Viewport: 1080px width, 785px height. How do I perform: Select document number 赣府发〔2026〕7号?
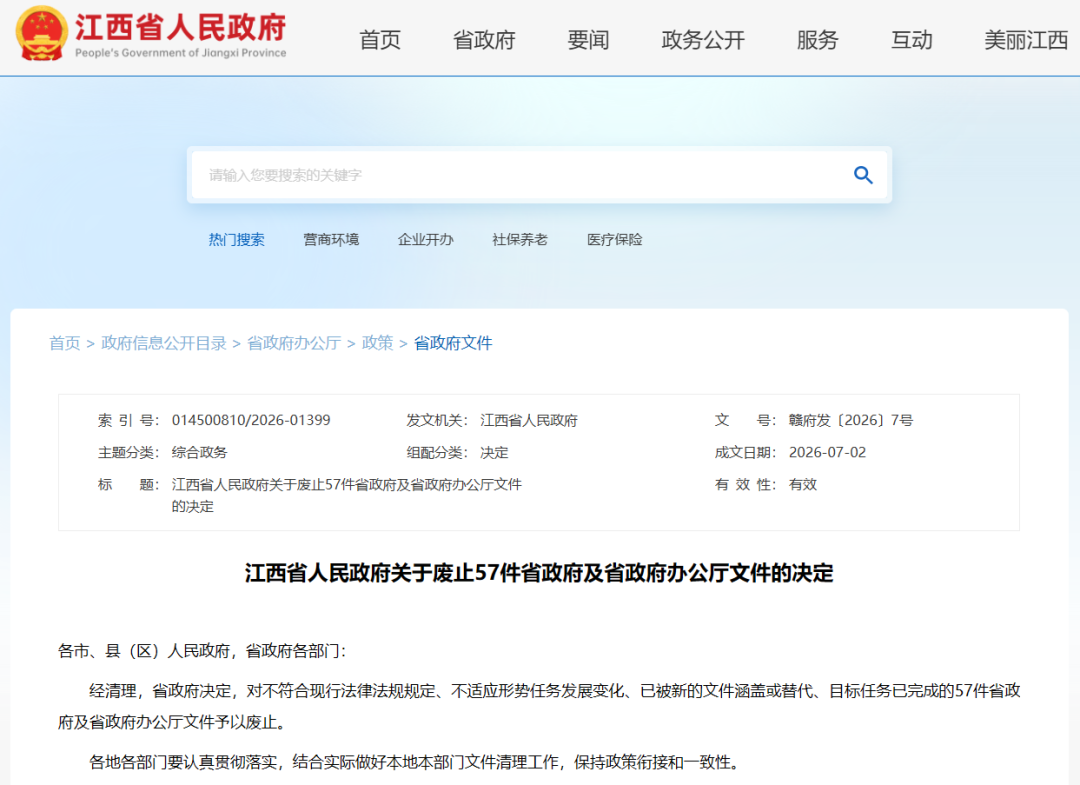pyautogui.click(x=851, y=420)
